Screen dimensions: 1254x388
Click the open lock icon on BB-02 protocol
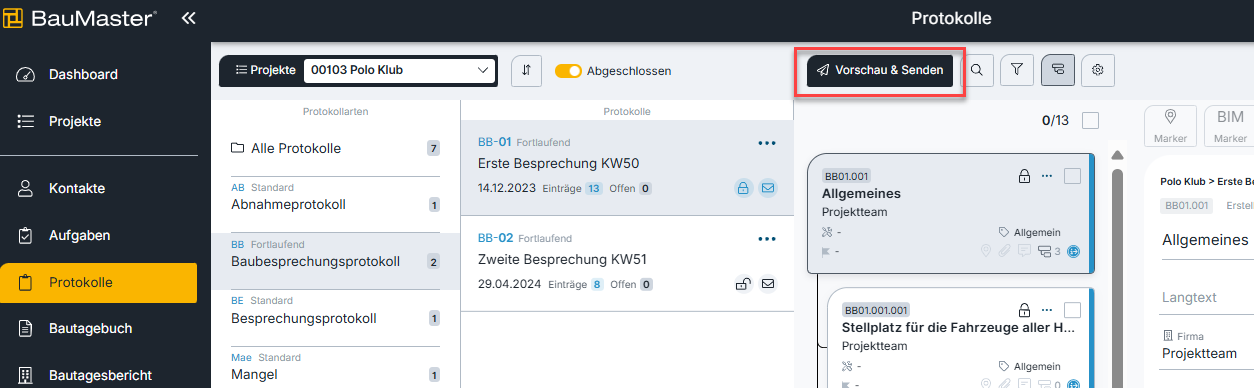tap(743, 284)
